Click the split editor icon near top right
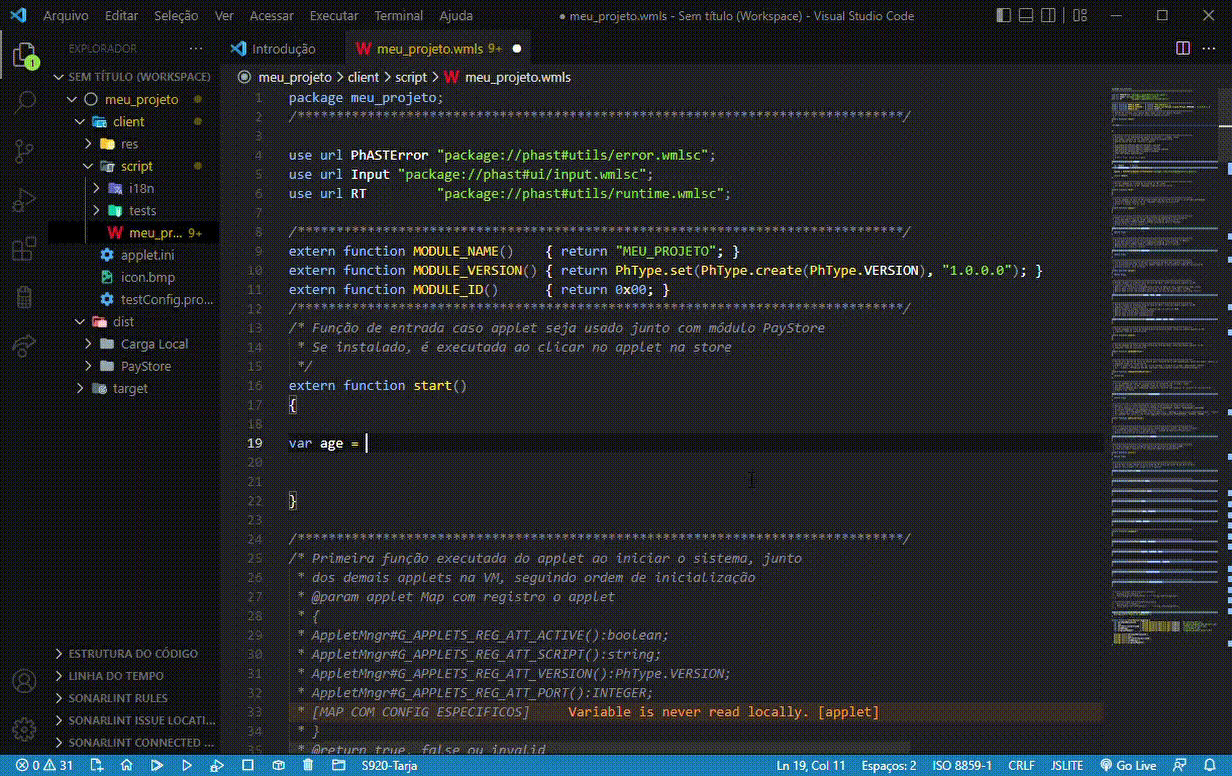This screenshot has width=1232, height=776. pyautogui.click(x=1184, y=47)
